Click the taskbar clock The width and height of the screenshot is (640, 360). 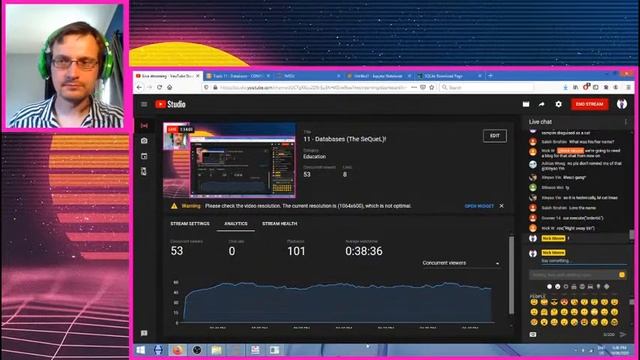pos(619,350)
